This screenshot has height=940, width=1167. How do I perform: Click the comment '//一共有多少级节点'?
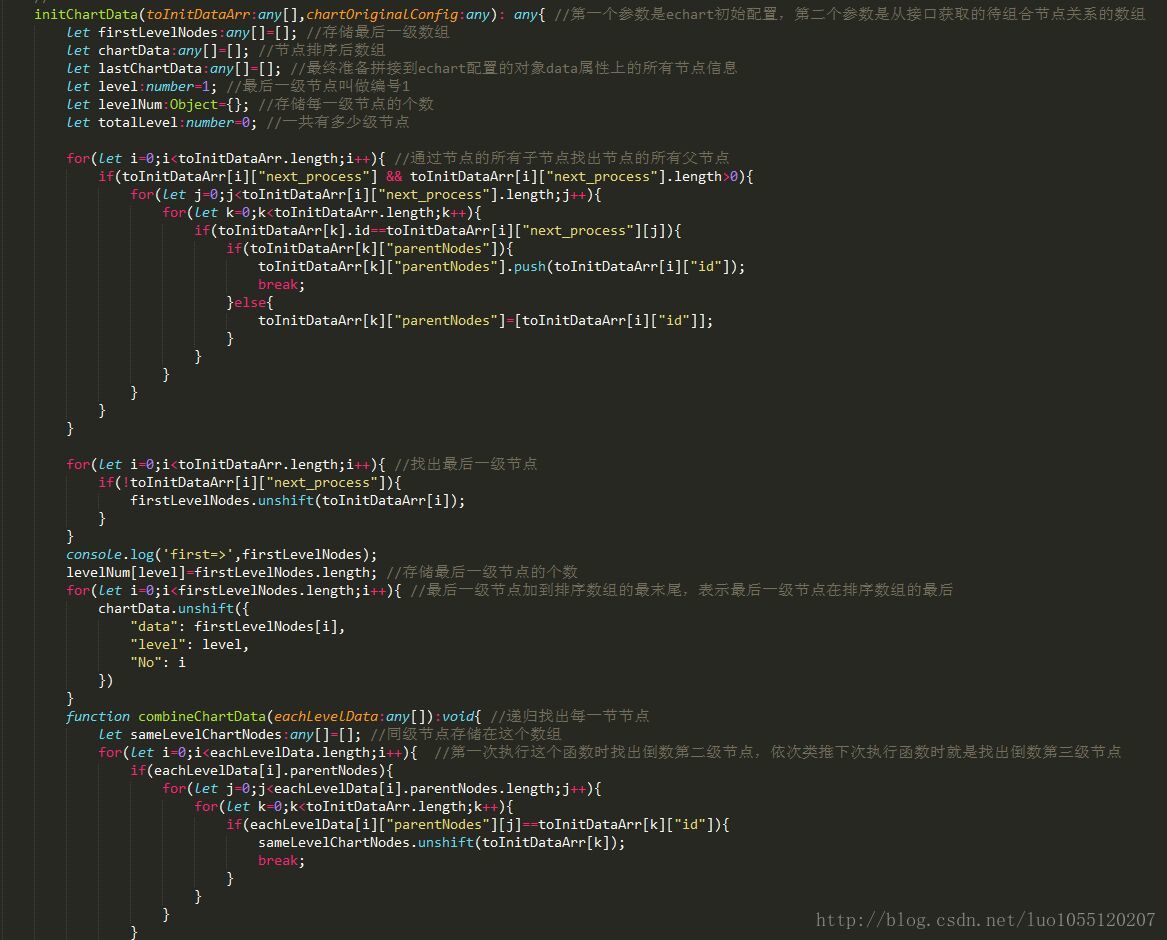pos(338,122)
